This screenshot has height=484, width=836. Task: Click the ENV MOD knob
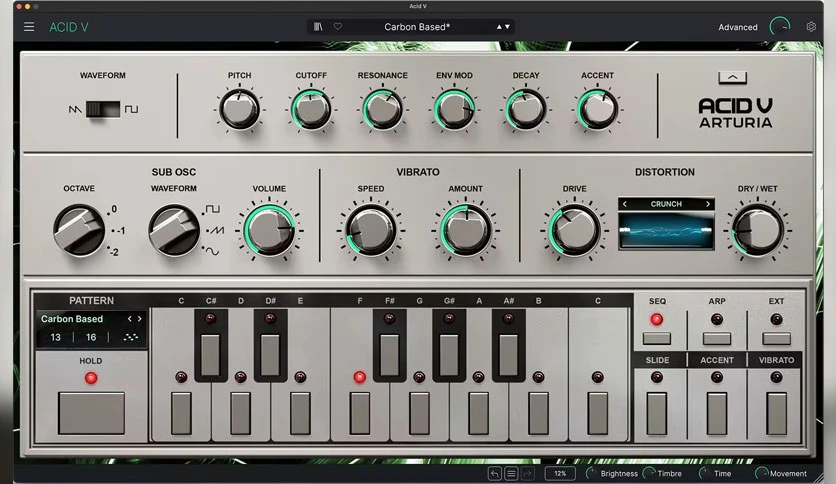(454, 109)
